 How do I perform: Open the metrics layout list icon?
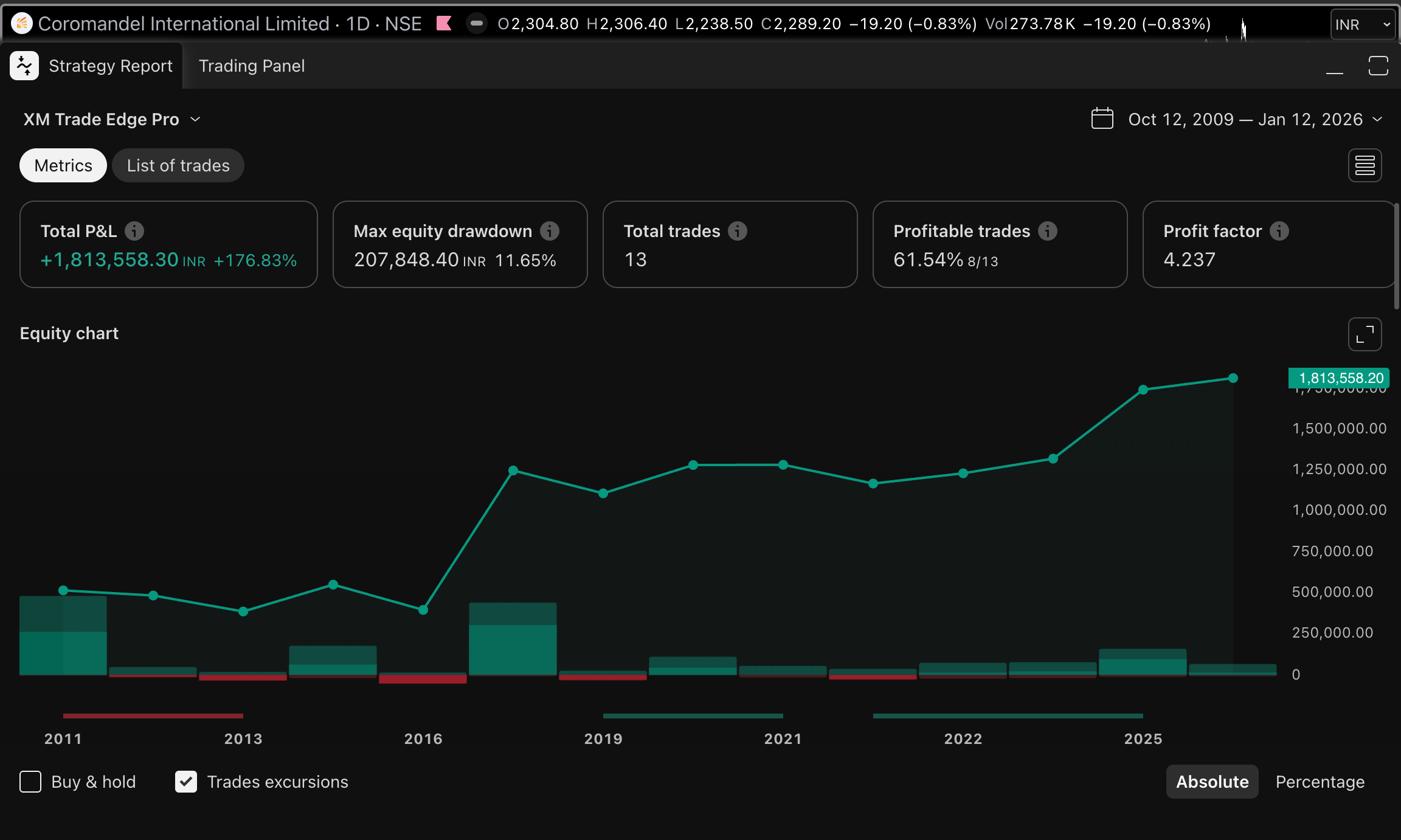(1365, 165)
